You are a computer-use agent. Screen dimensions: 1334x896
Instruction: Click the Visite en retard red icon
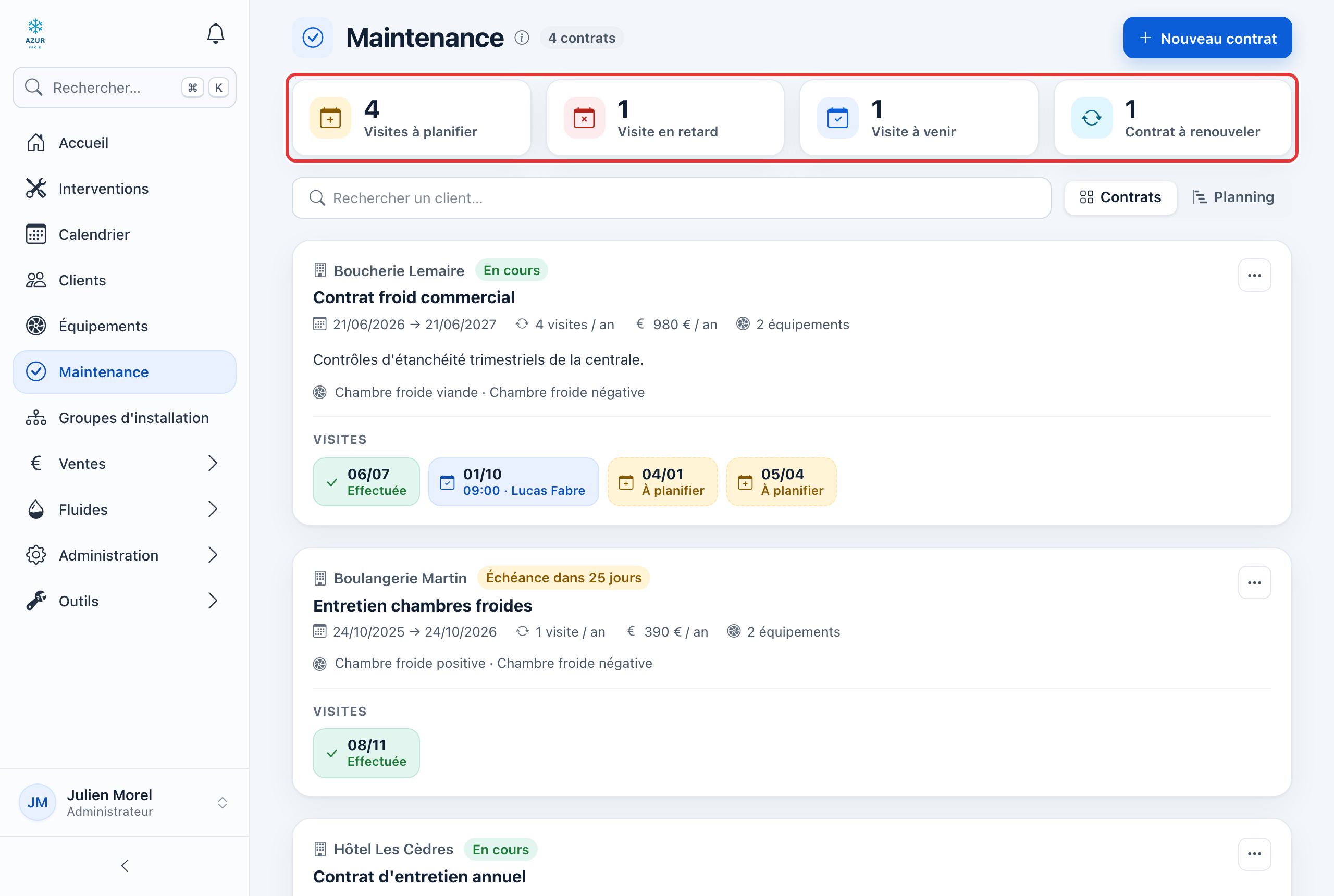(x=584, y=118)
